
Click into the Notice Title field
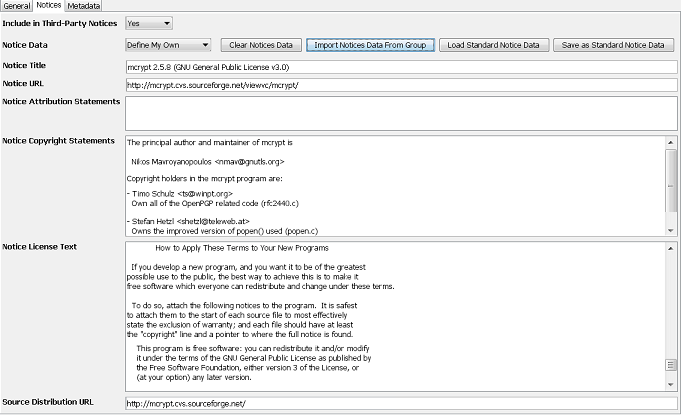click(400, 66)
